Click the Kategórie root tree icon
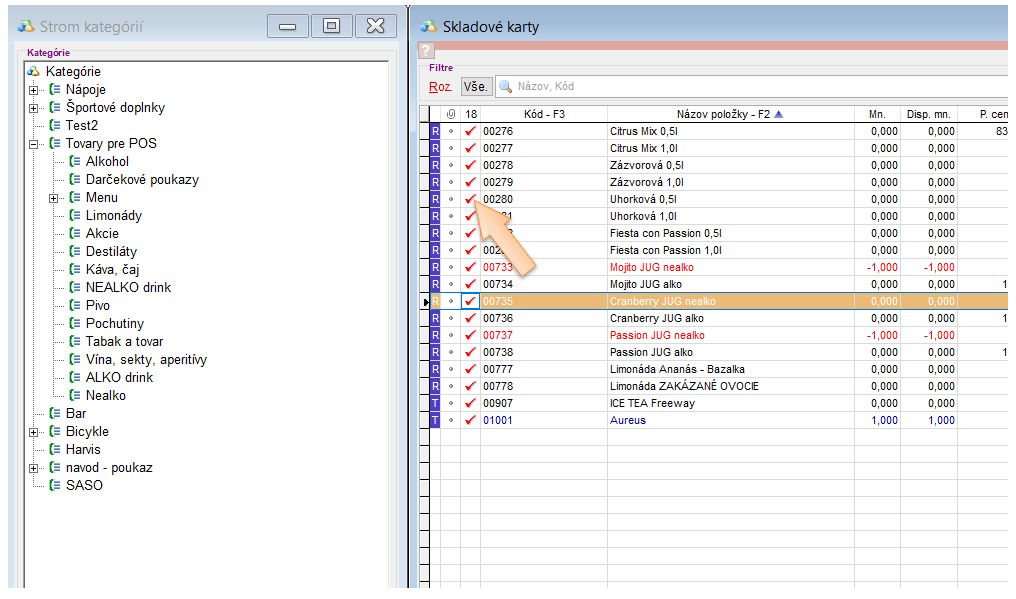 (34, 72)
